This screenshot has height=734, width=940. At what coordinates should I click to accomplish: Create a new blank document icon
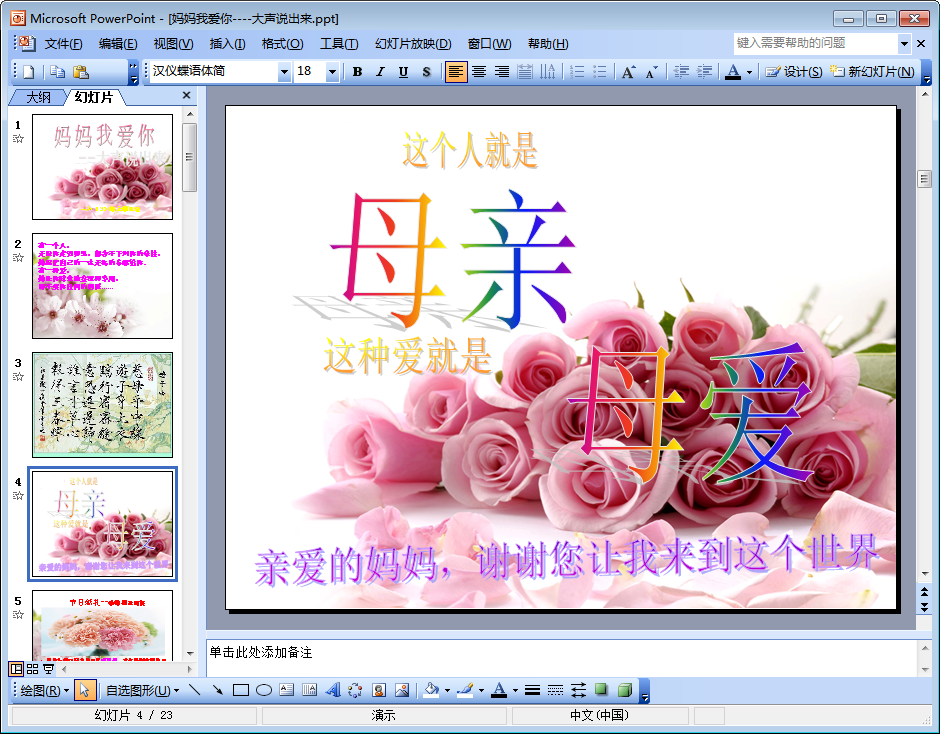click(x=29, y=72)
